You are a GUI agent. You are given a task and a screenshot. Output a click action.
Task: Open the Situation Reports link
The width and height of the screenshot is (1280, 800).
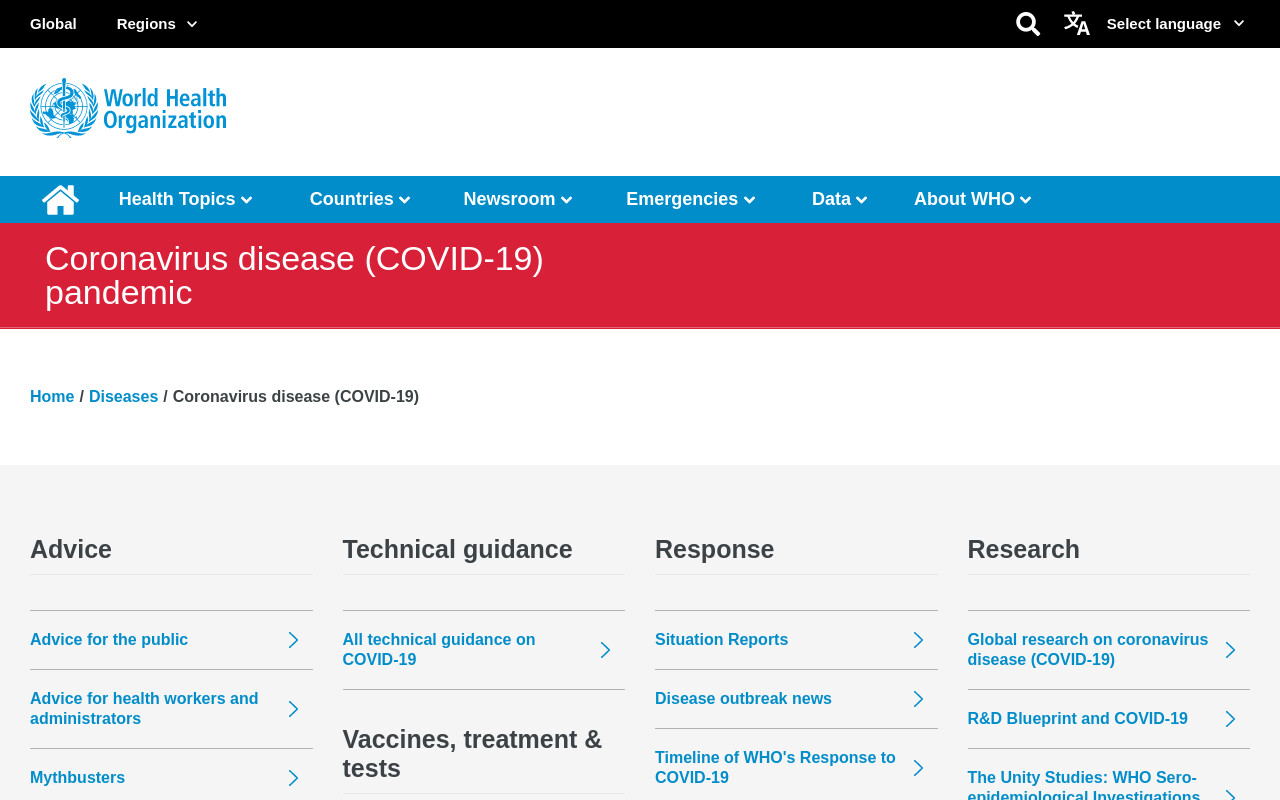pyautogui.click(x=721, y=640)
